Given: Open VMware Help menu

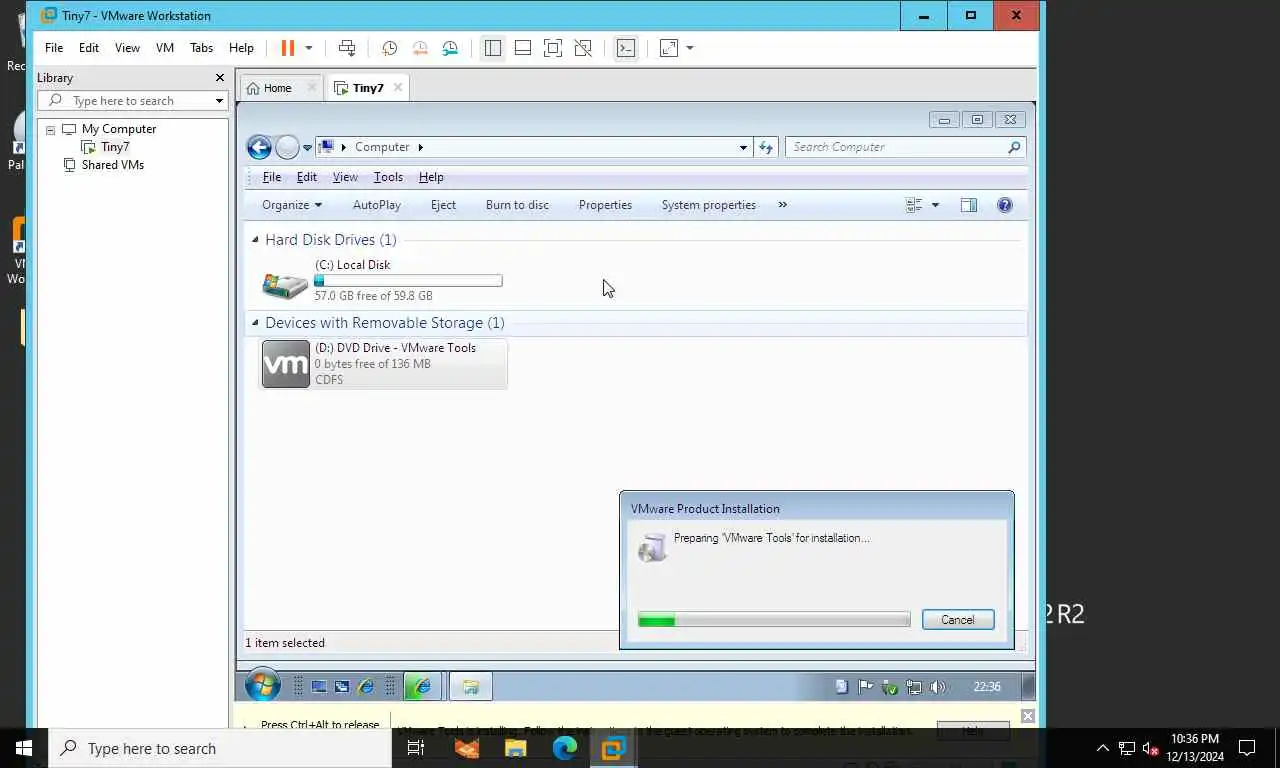Looking at the screenshot, I should point(241,48).
